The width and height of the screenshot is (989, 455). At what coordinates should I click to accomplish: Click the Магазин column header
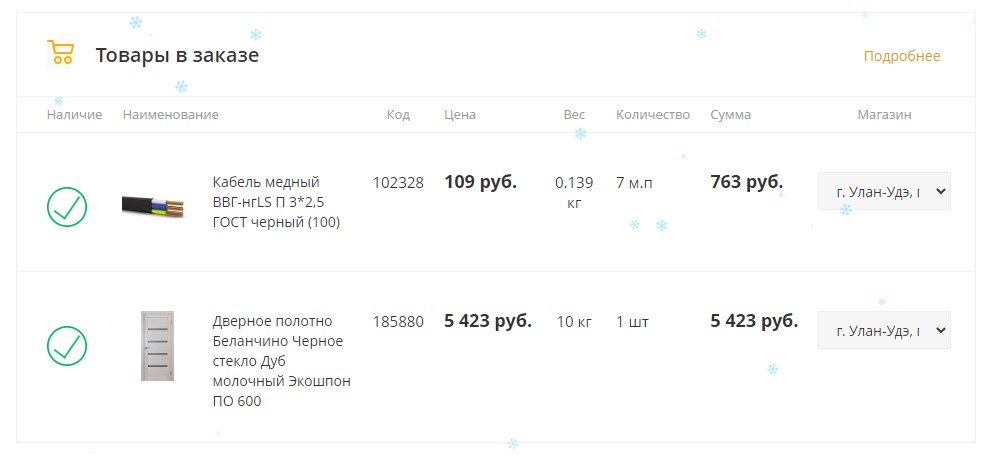884,115
